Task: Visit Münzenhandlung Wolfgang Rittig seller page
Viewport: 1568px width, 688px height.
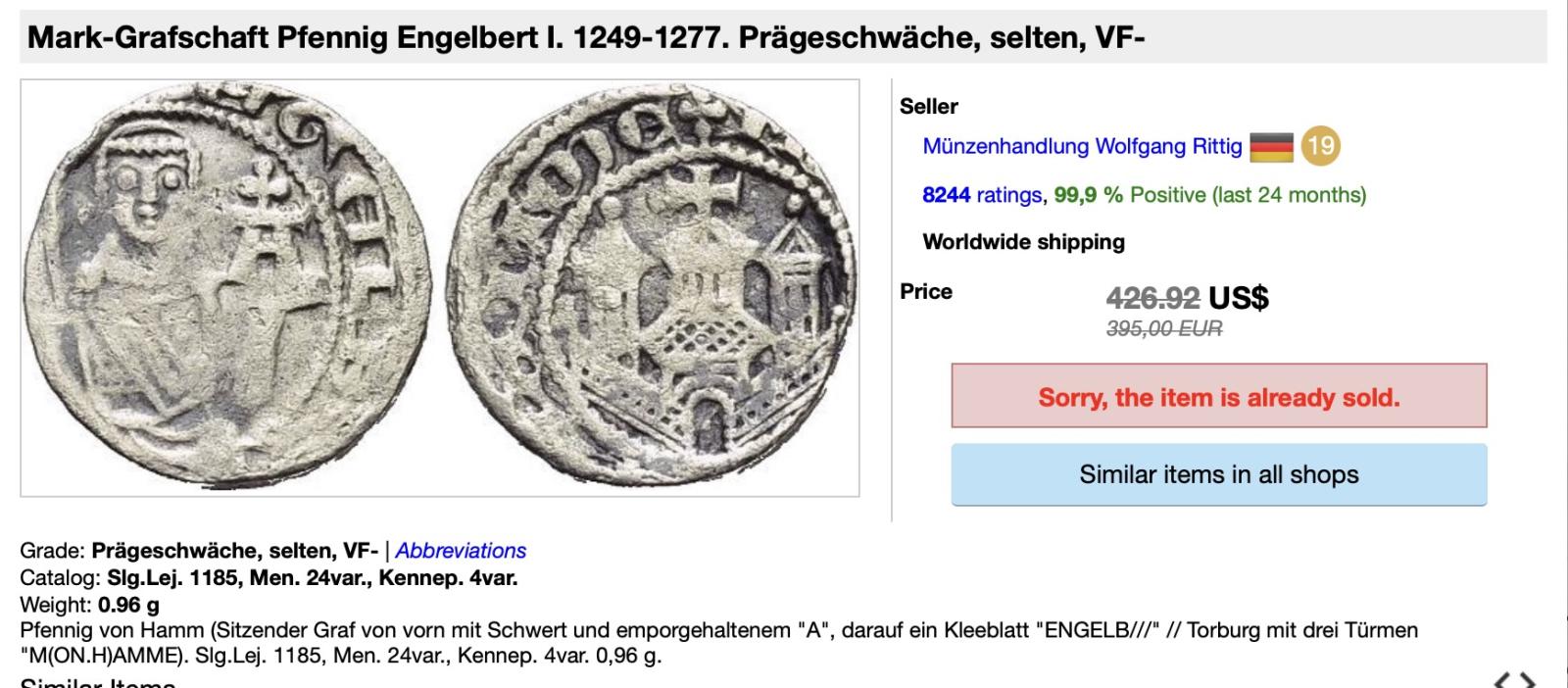Action: click(1082, 147)
